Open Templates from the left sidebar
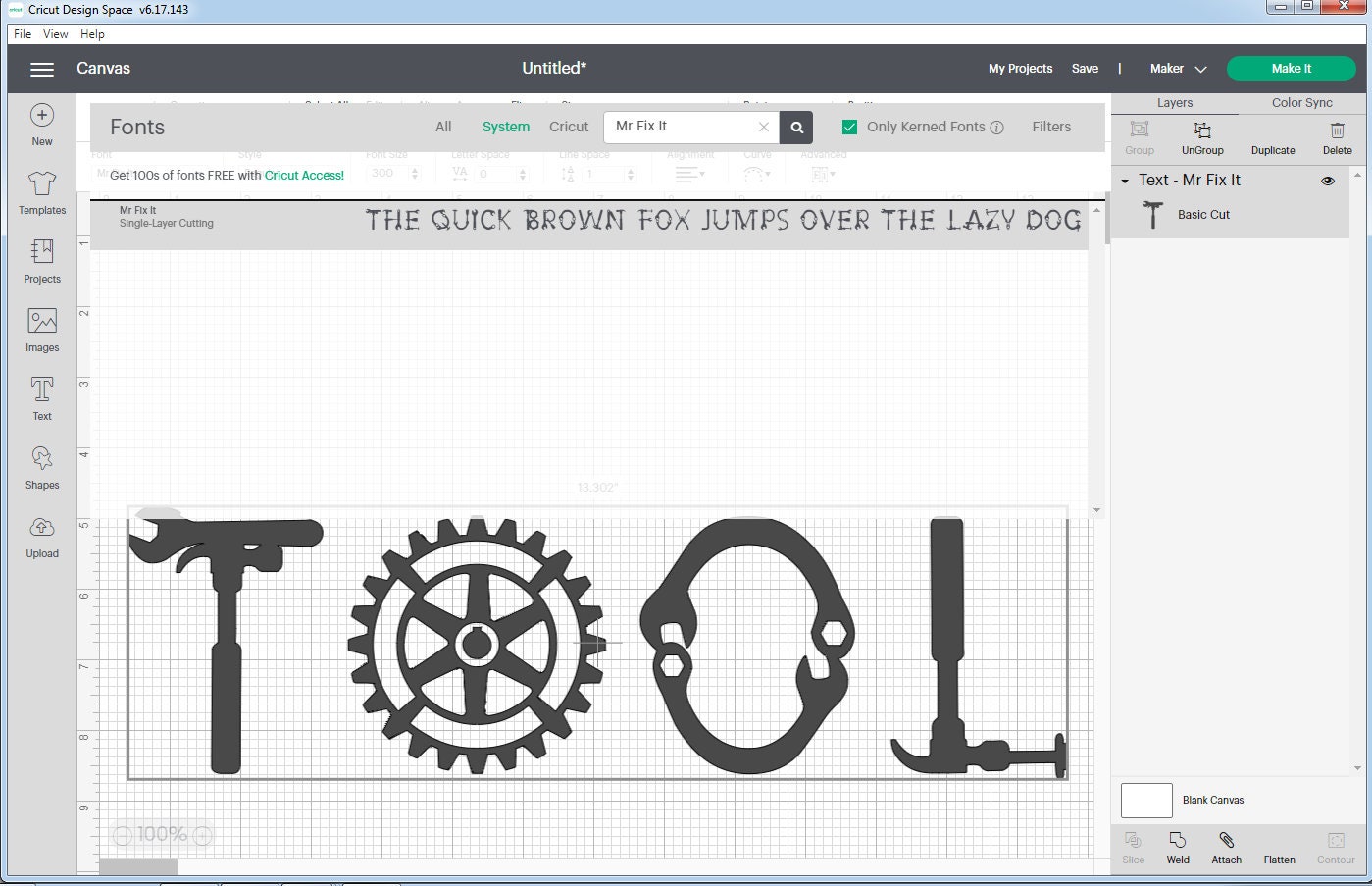 click(x=41, y=191)
